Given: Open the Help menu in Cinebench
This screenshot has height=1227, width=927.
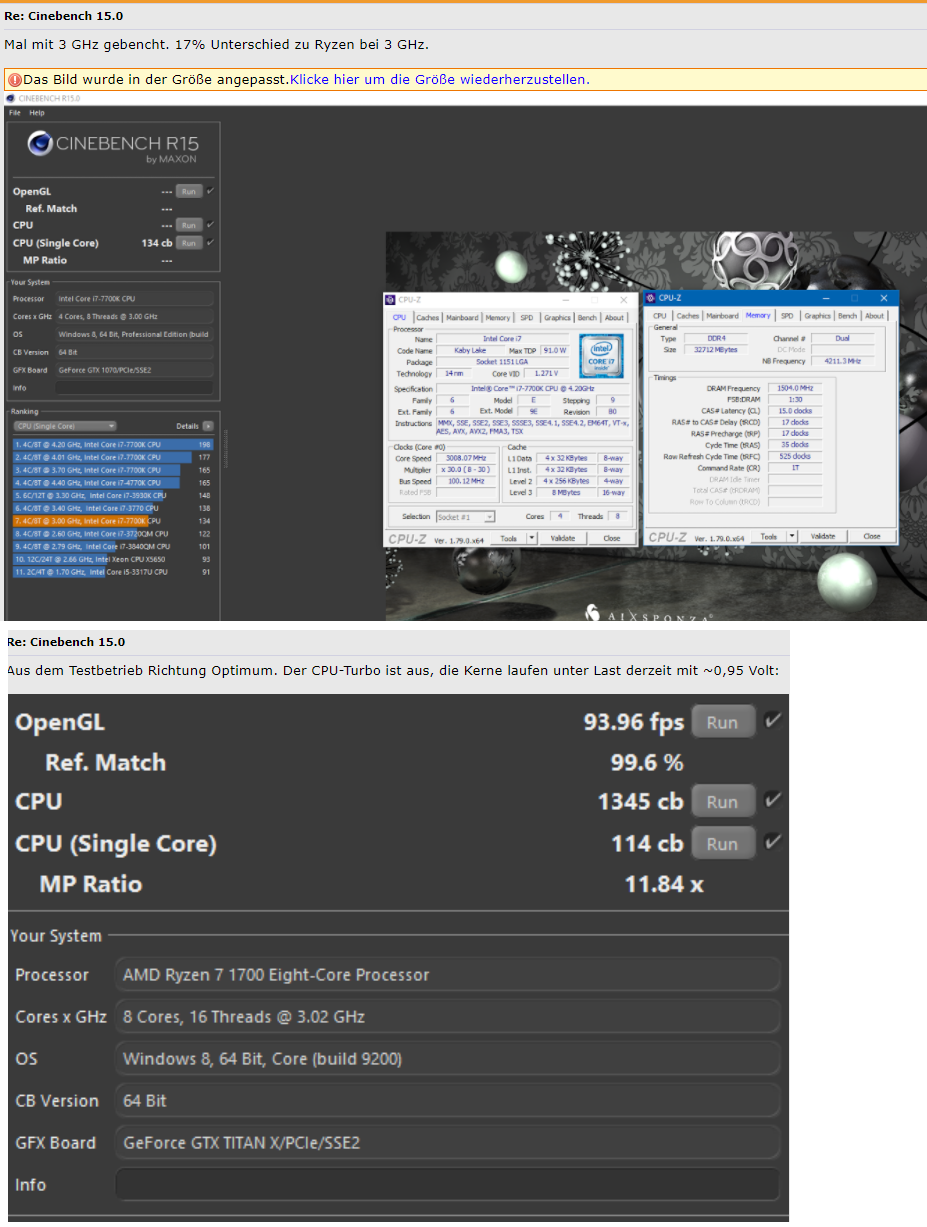Looking at the screenshot, I should click(x=36, y=113).
